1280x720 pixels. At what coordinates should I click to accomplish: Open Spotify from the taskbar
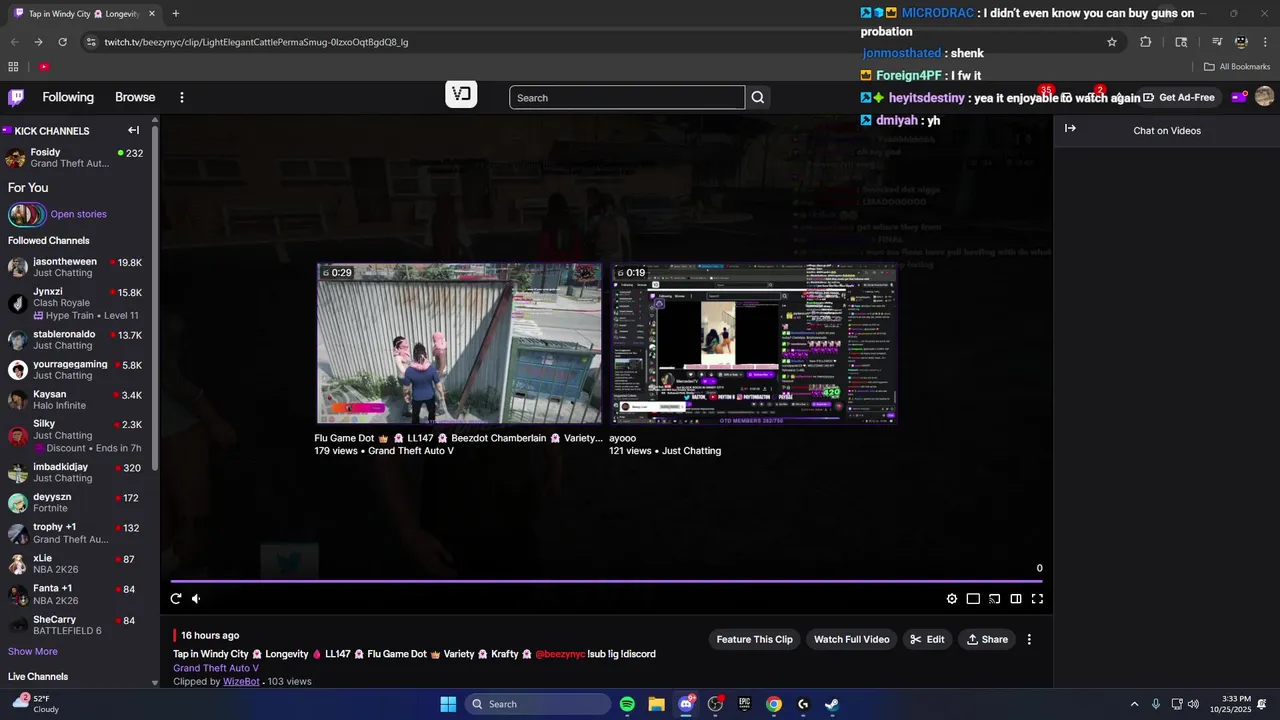(627, 704)
